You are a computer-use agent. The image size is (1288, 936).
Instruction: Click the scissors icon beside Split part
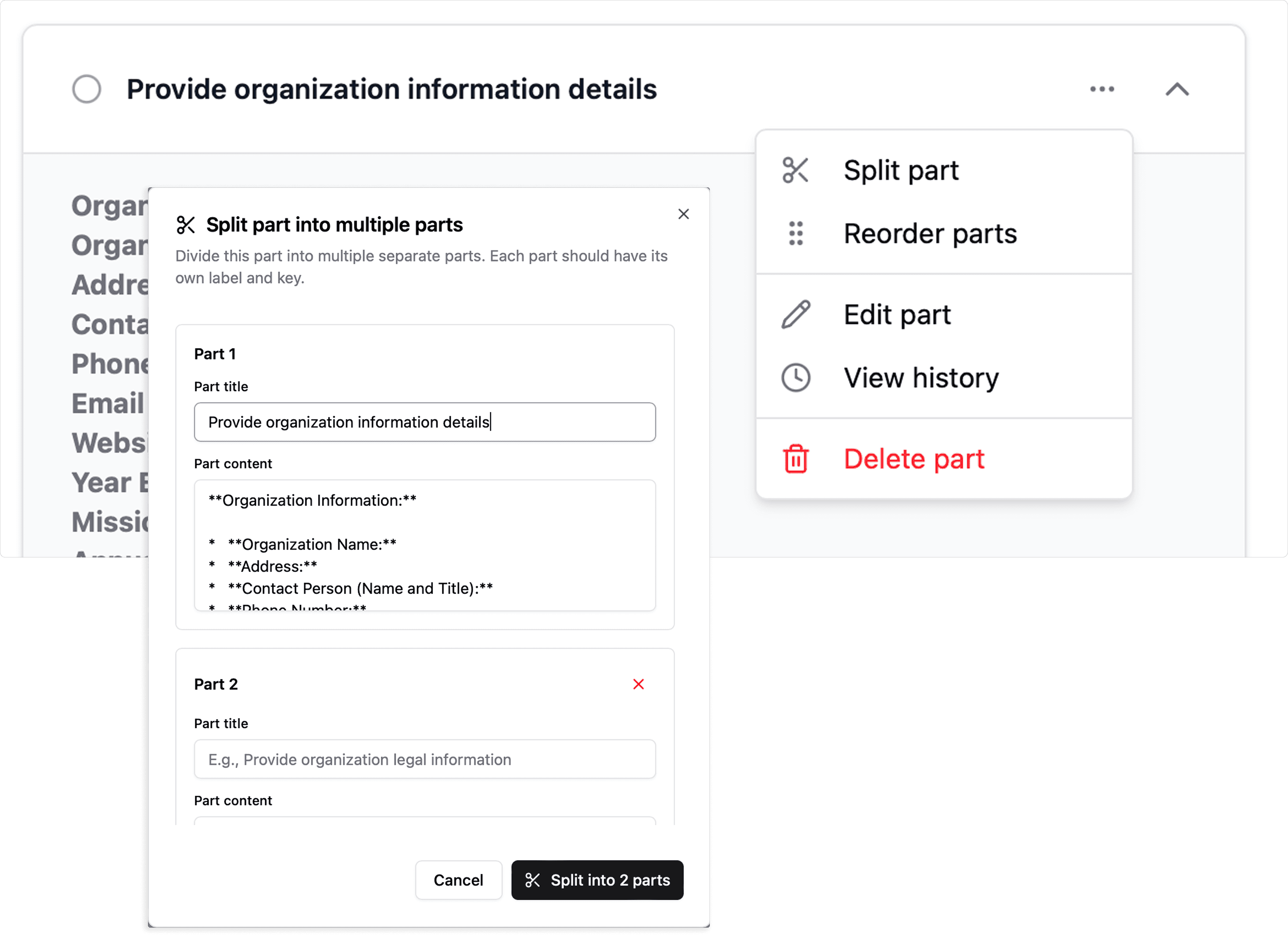795,170
